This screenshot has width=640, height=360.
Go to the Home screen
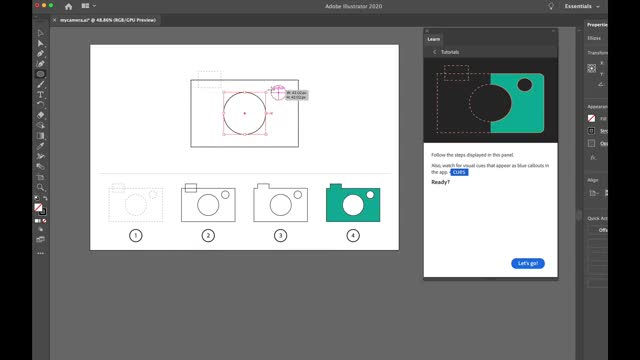[x=68, y=6]
